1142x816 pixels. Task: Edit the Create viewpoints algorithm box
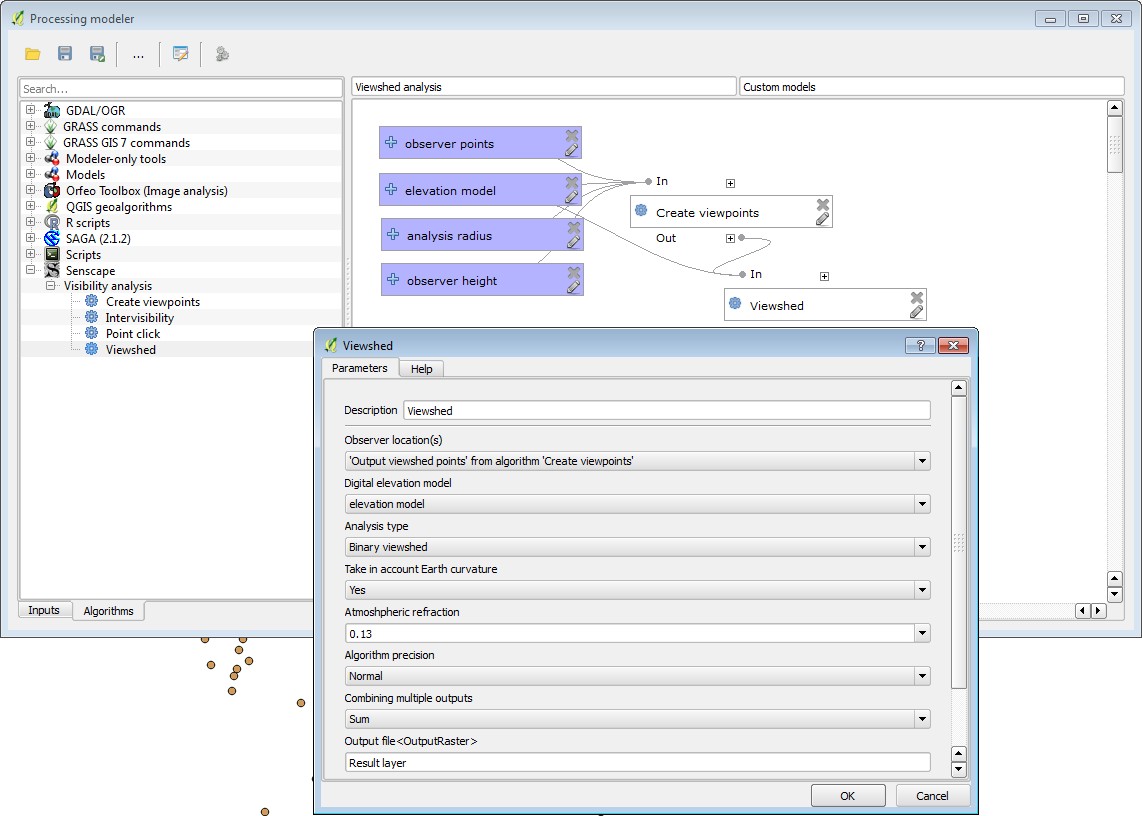[x=822, y=219]
